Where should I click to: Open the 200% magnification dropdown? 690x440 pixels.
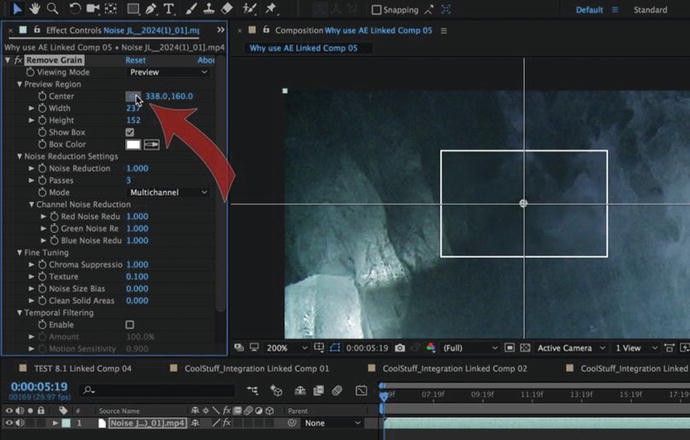pos(286,348)
